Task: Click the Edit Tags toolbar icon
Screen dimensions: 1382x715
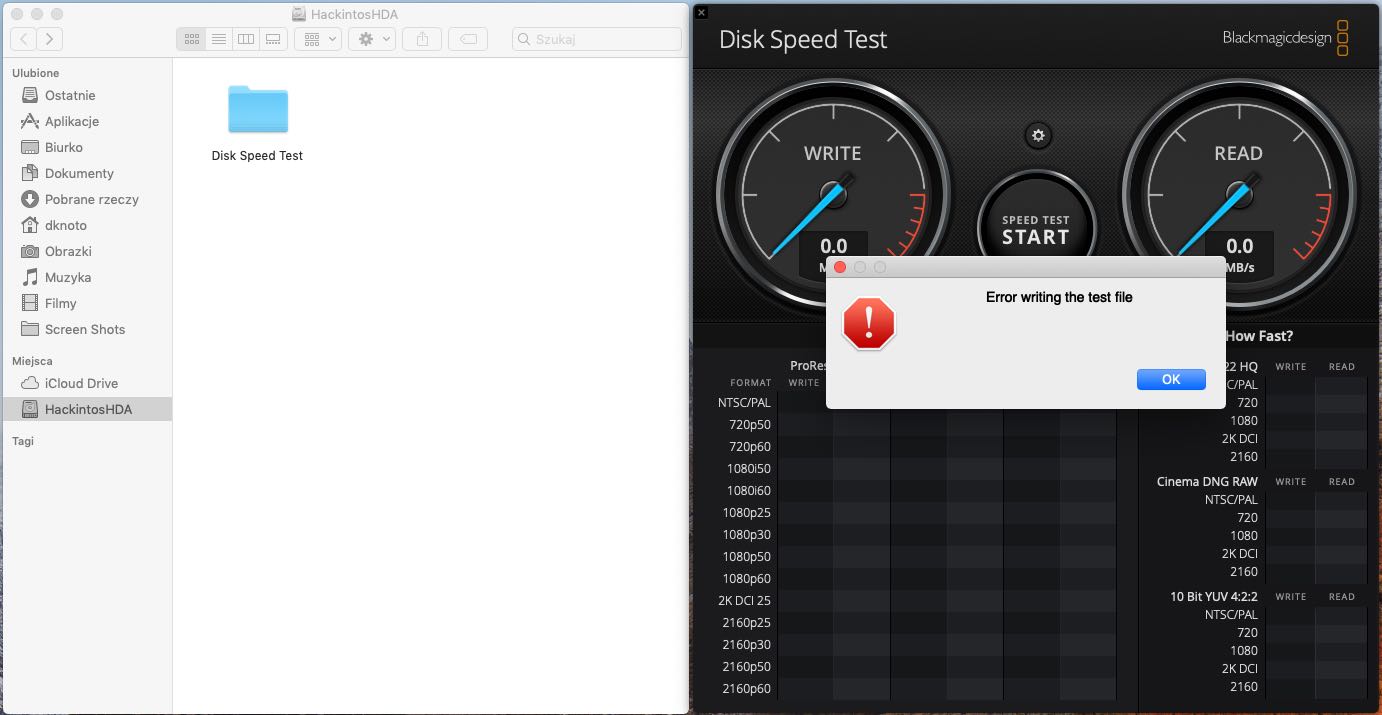Action: pos(468,39)
